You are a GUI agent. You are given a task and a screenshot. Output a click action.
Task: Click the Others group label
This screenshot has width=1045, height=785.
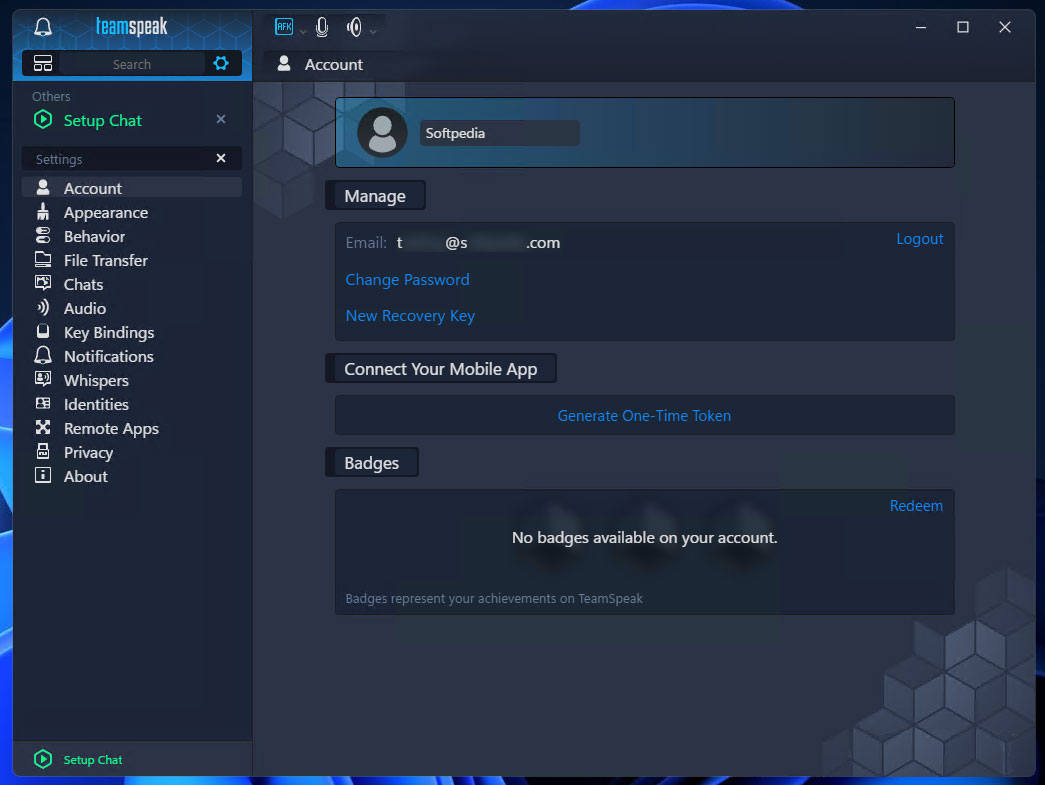[51, 97]
